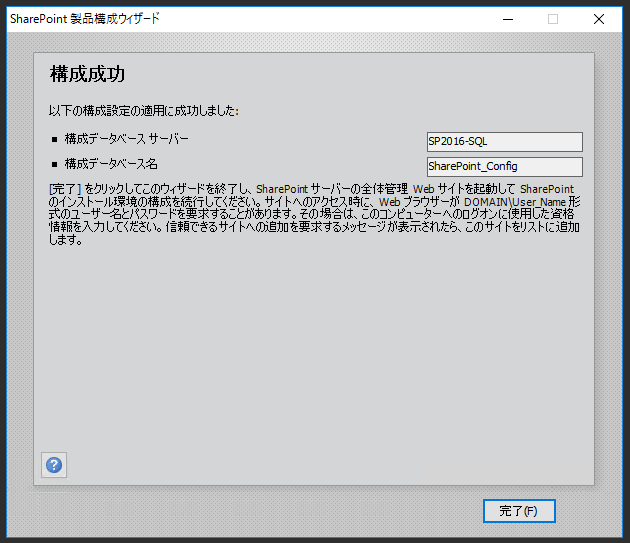The image size is (630, 543).
Task: Click the blue help question mark icon
Action: (x=54, y=465)
